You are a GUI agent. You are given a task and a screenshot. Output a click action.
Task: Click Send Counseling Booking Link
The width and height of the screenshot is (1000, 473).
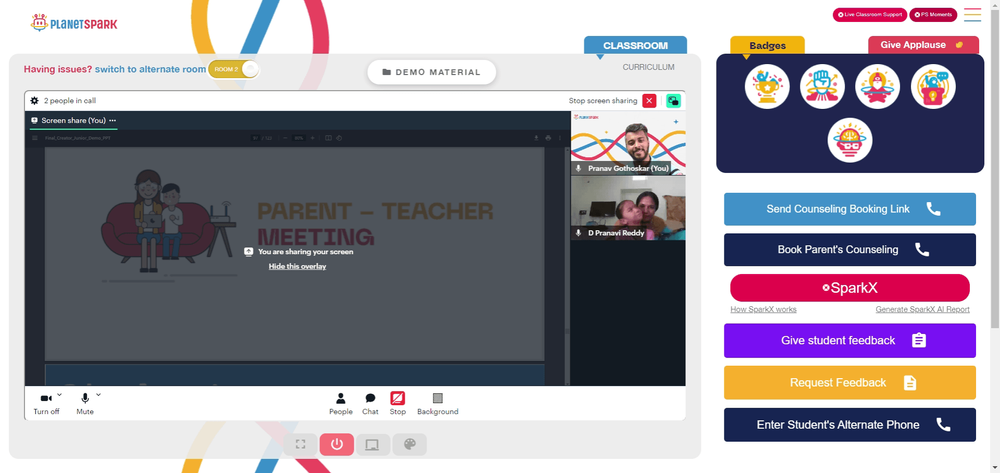click(x=849, y=209)
